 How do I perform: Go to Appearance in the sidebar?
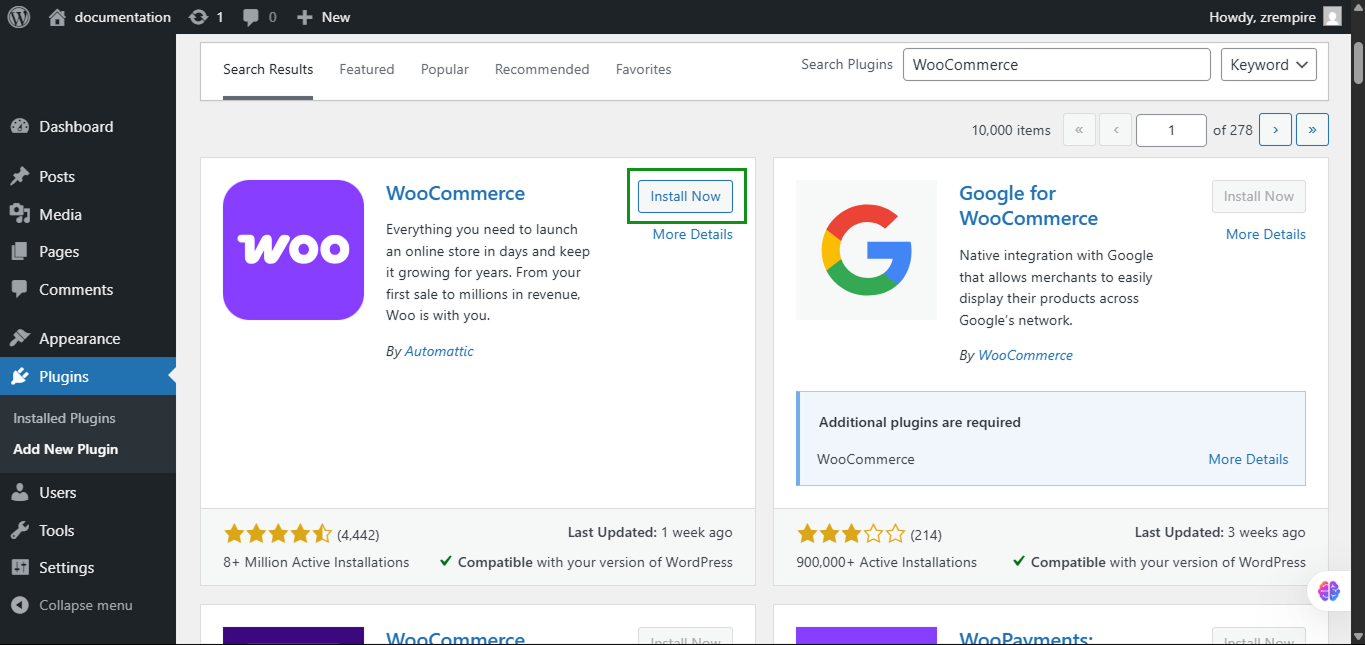79,339
